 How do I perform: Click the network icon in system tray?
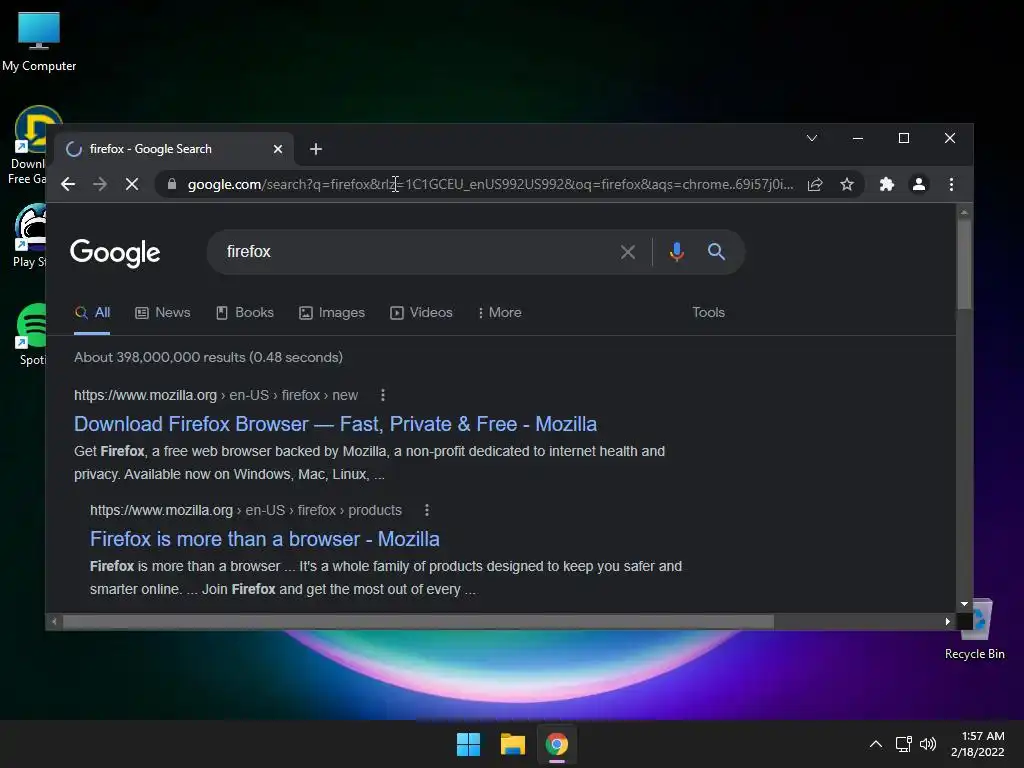(x=903, y=744)
